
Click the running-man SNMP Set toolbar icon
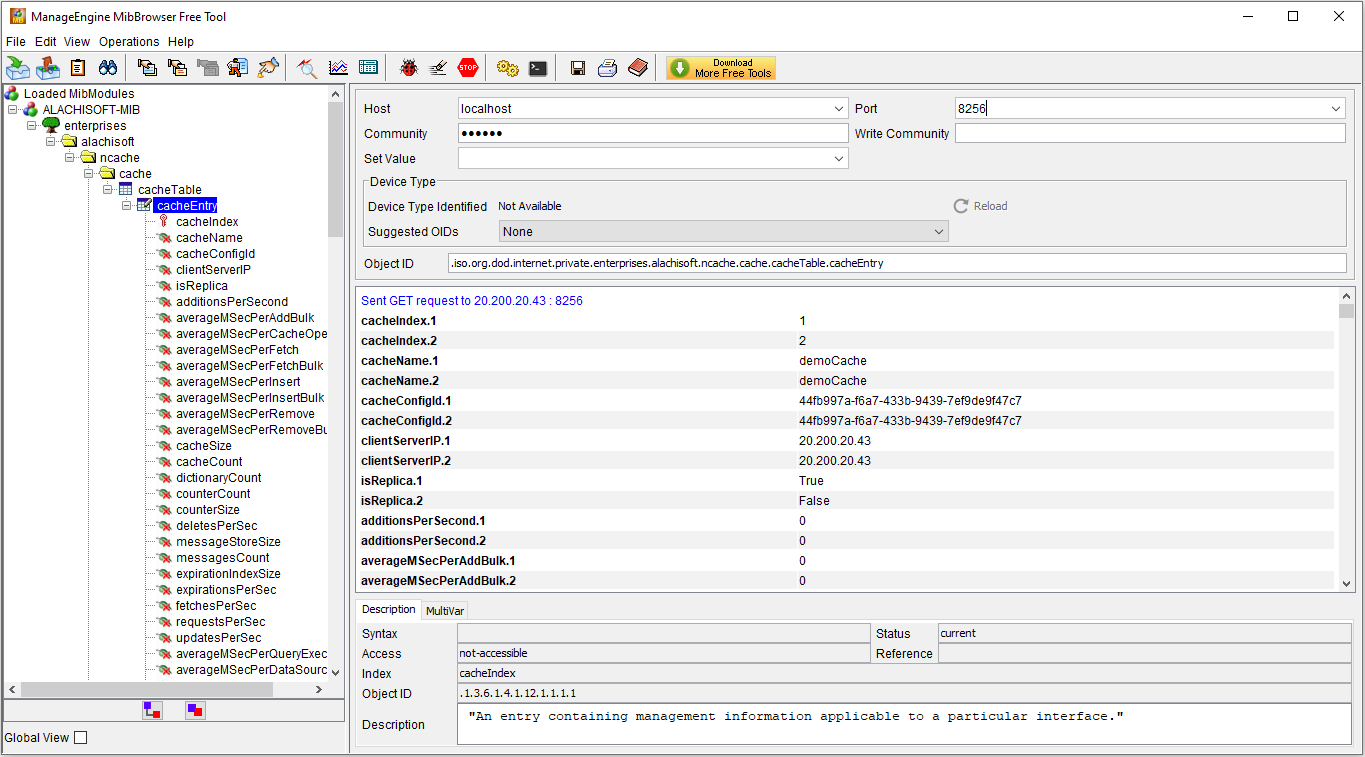click(238, 68)
